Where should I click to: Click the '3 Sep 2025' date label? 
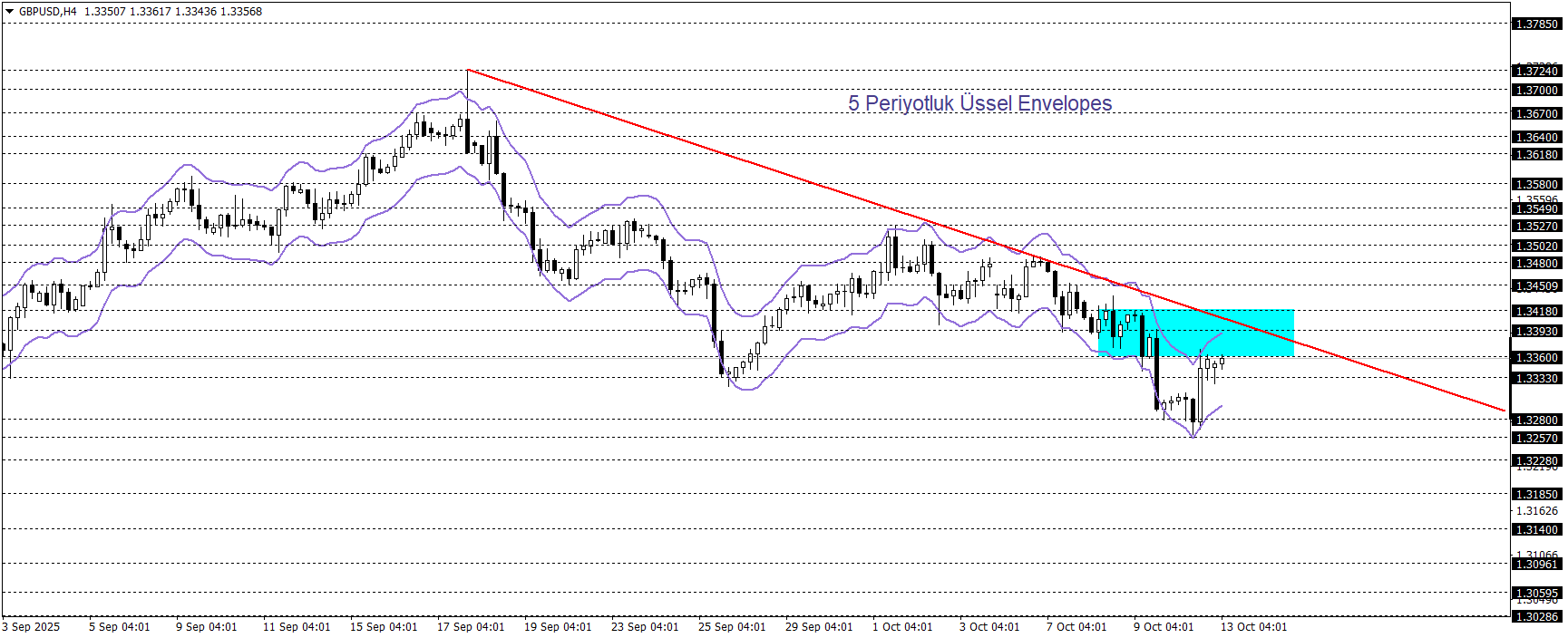(32, 627)
